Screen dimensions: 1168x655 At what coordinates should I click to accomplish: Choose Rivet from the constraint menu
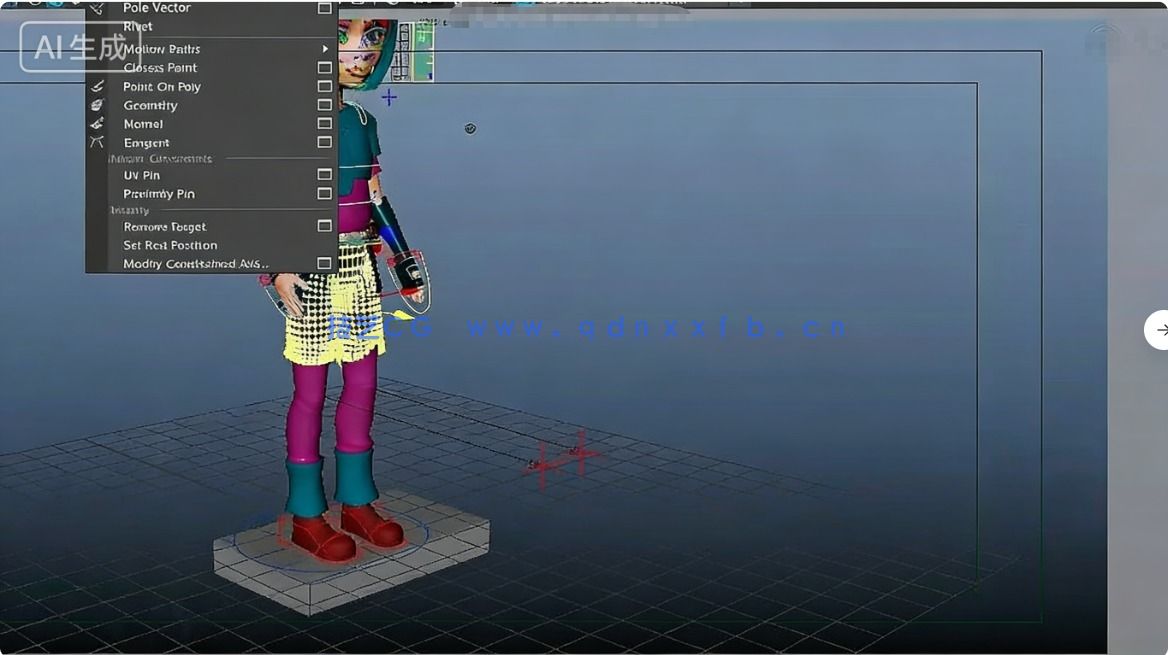click(x=138, y=27)
